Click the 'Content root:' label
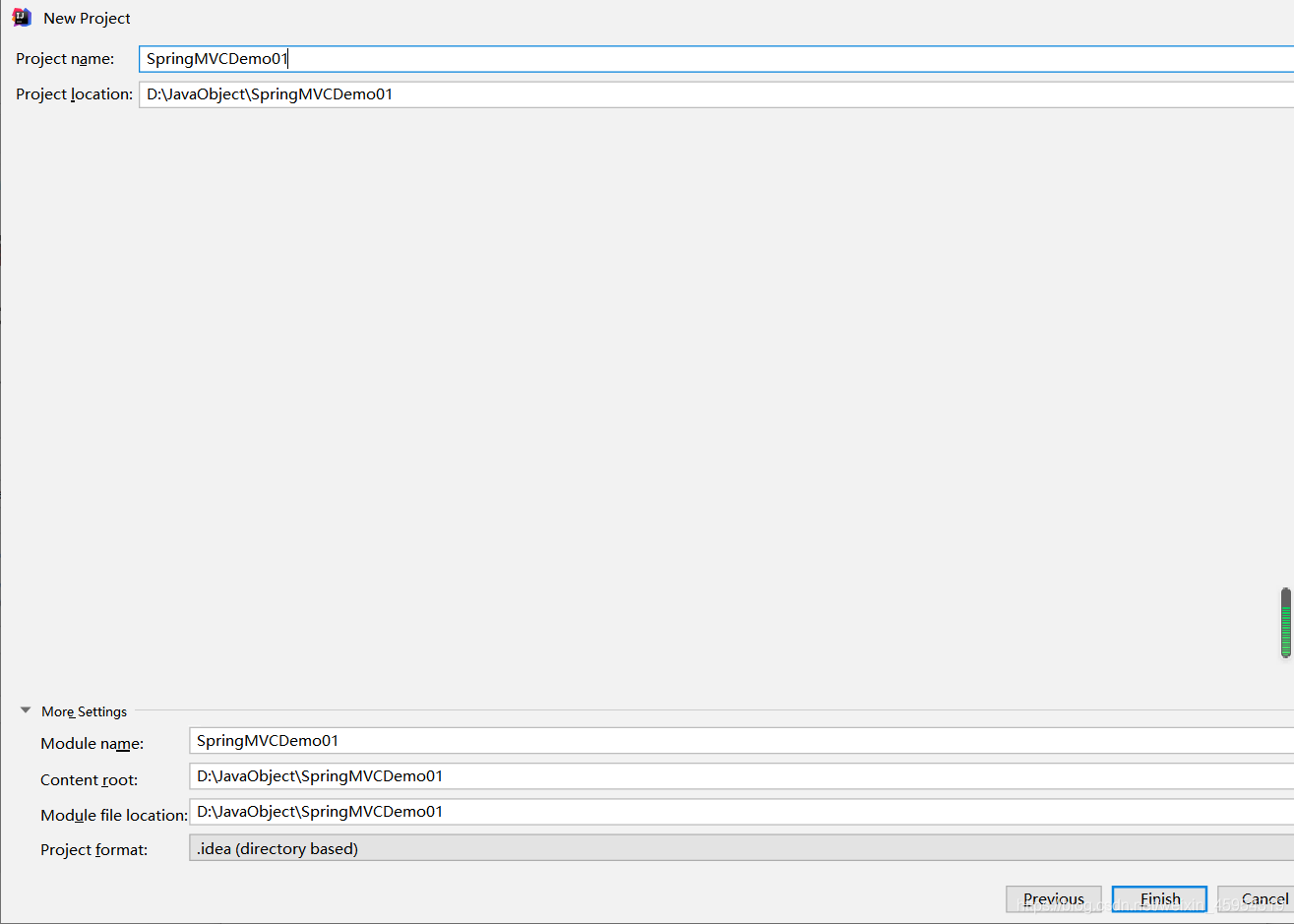This screenshot has width=1294, height=924. [x=89, y=780]
